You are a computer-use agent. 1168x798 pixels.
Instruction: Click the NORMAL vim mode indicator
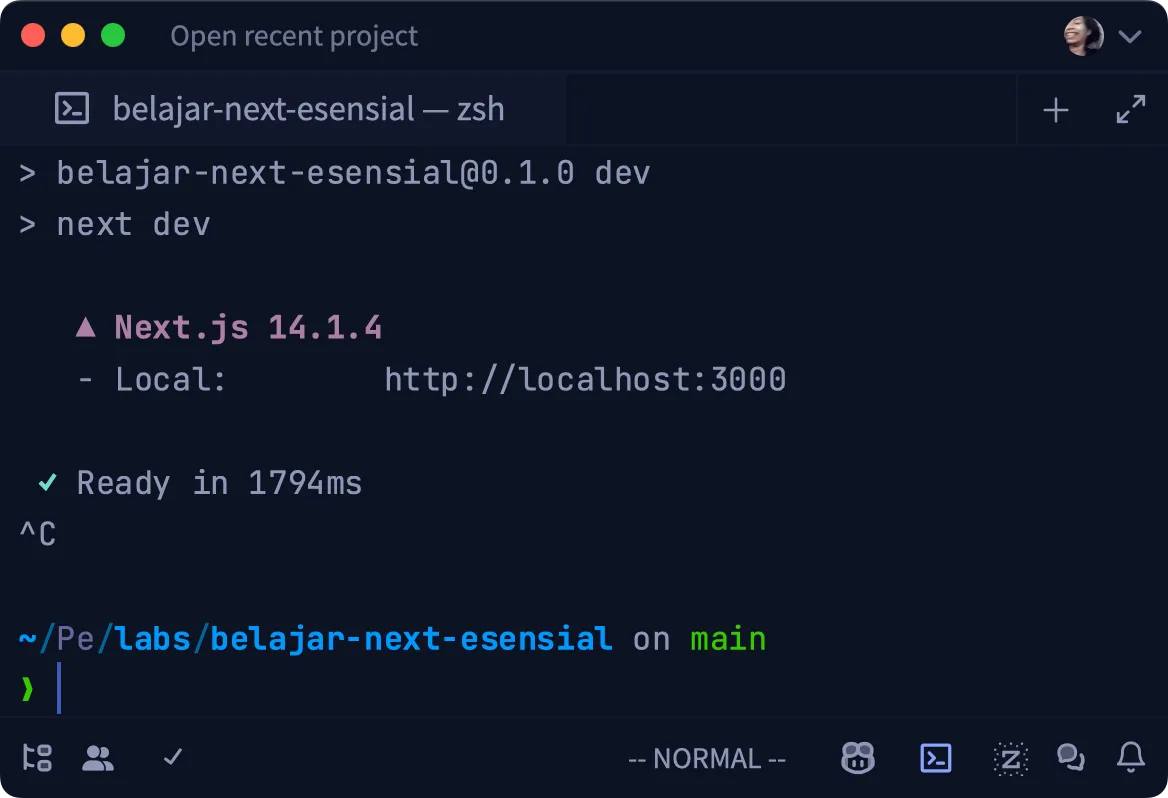tap(707, 758)
